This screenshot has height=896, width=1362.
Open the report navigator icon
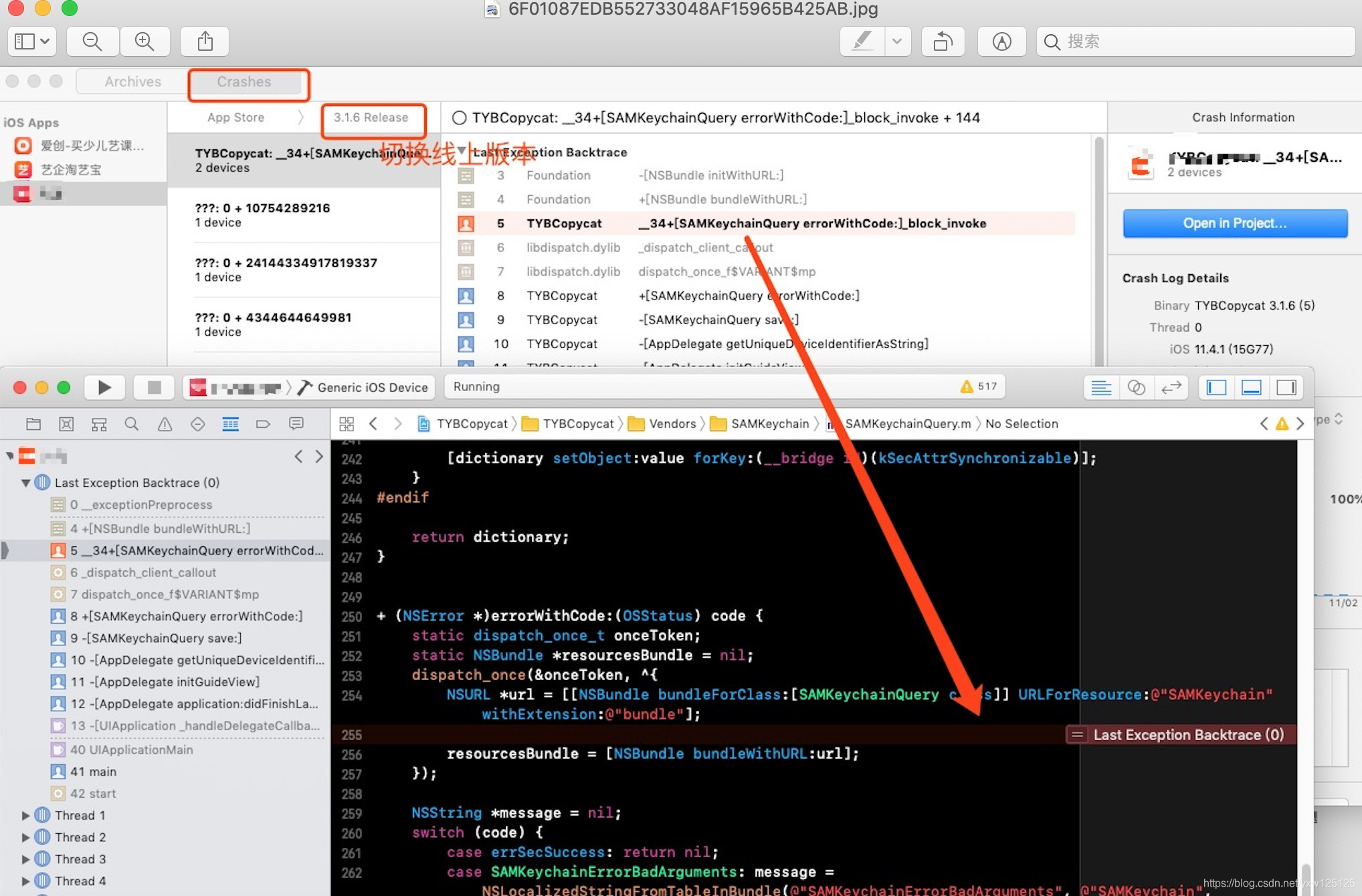coord(296,424)
